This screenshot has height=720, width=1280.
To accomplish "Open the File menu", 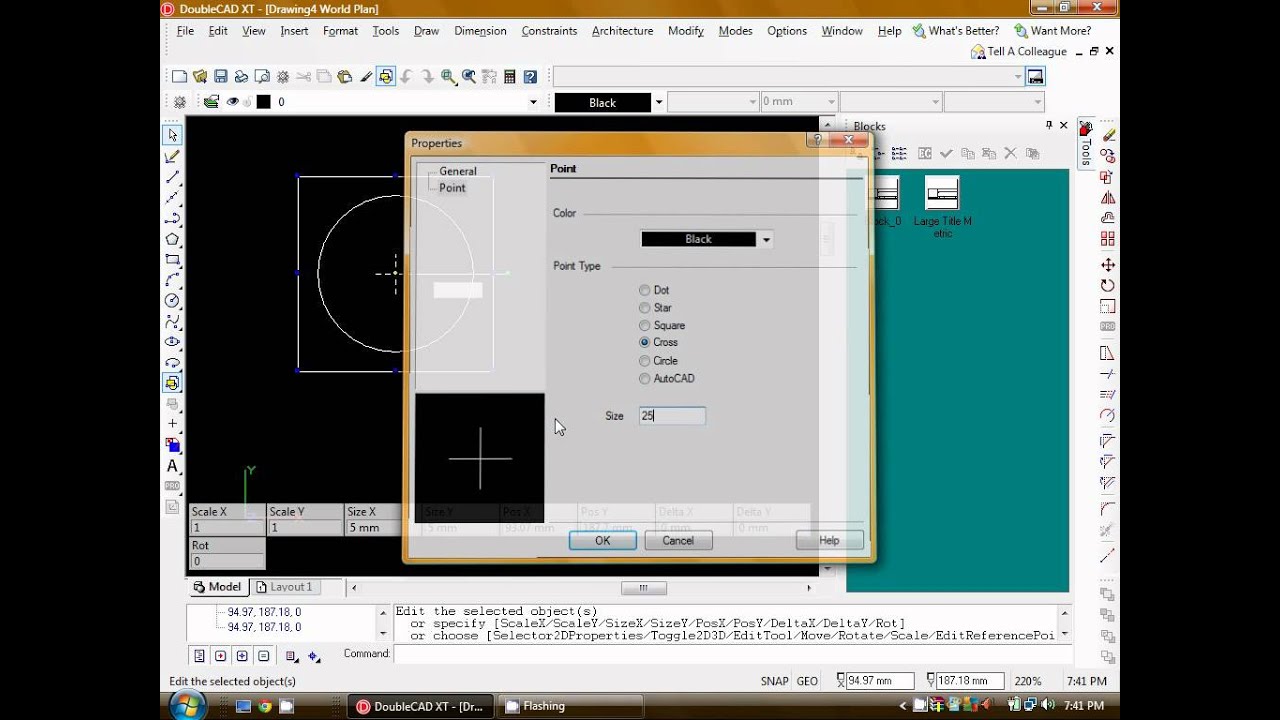I will (x=185, y=31).
